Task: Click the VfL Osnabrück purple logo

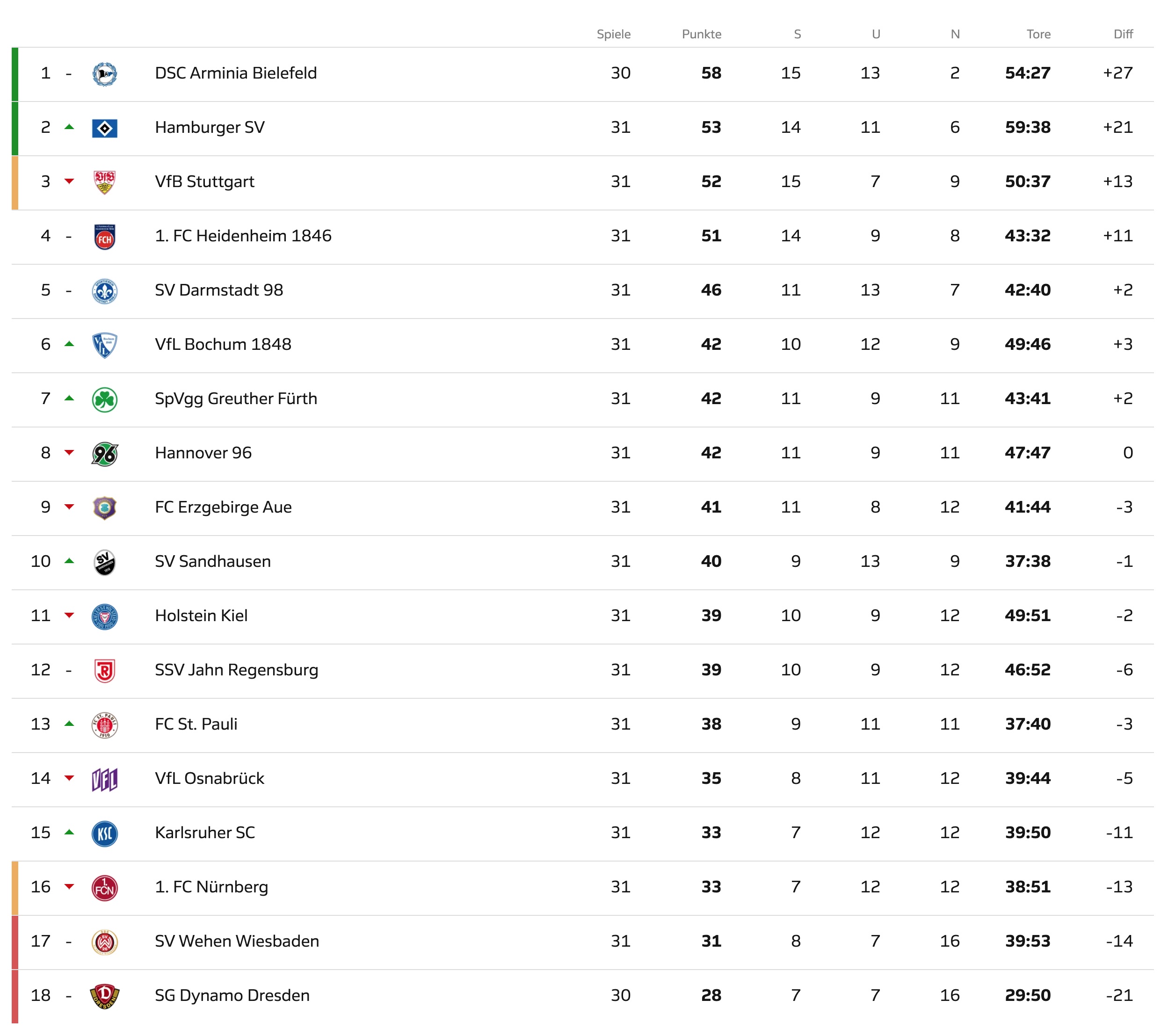Action: tap(105, 779)
